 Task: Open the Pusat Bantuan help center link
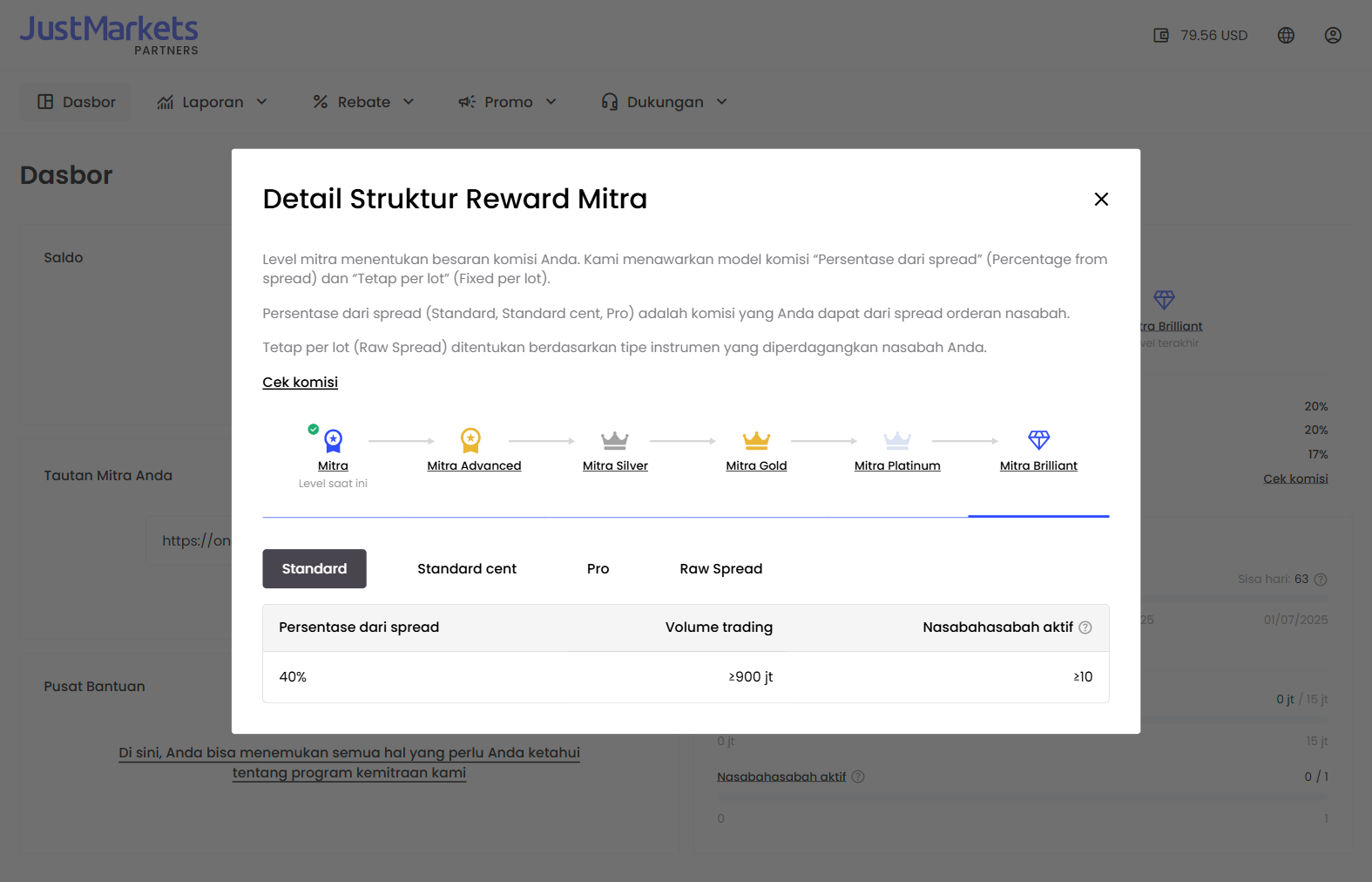349,763
